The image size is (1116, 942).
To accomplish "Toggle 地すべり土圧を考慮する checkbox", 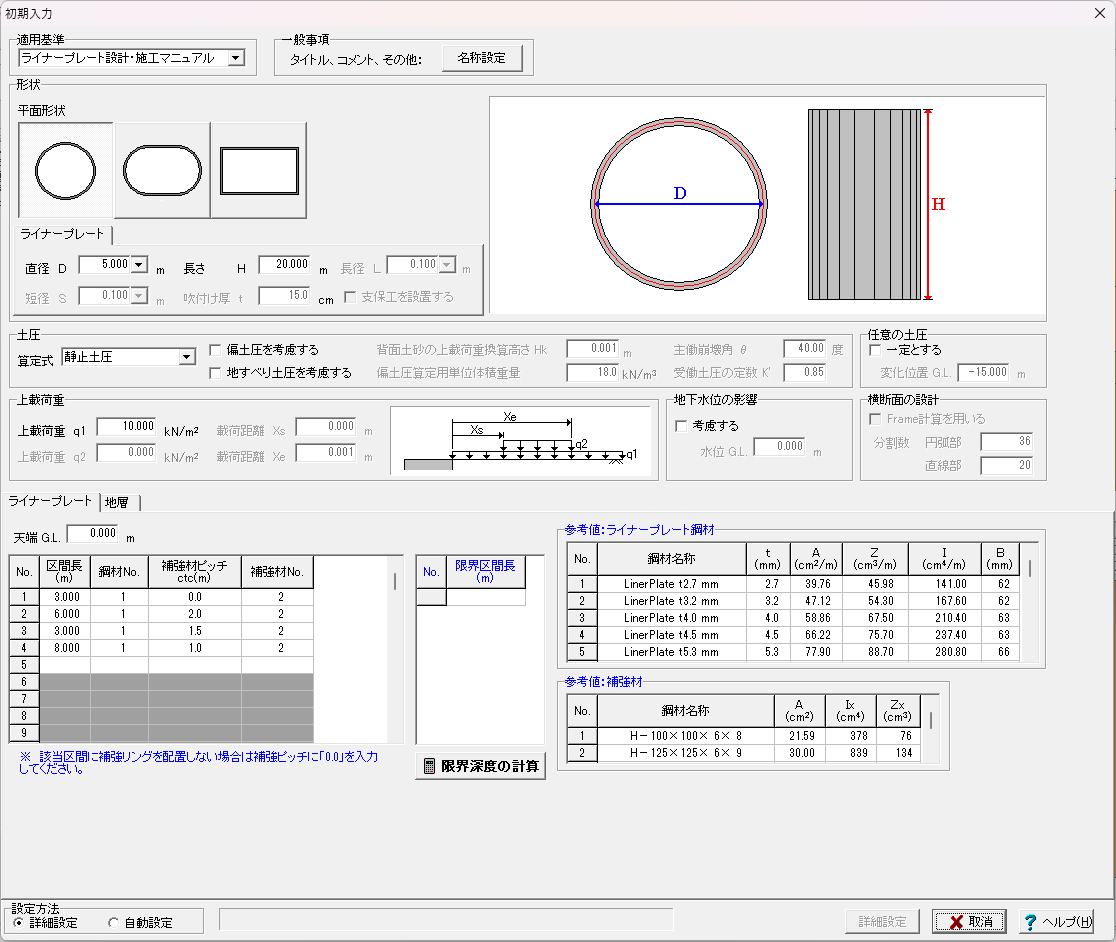I will point(216,373).
